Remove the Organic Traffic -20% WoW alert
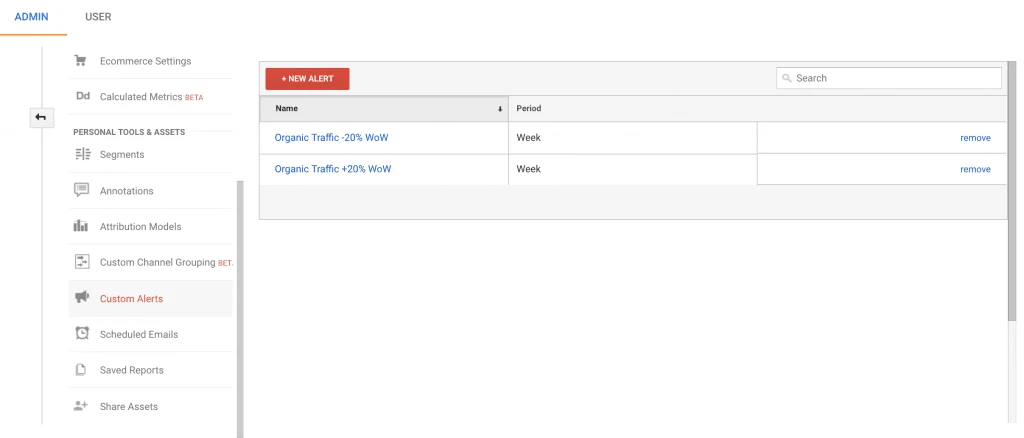 pos(974,138)
